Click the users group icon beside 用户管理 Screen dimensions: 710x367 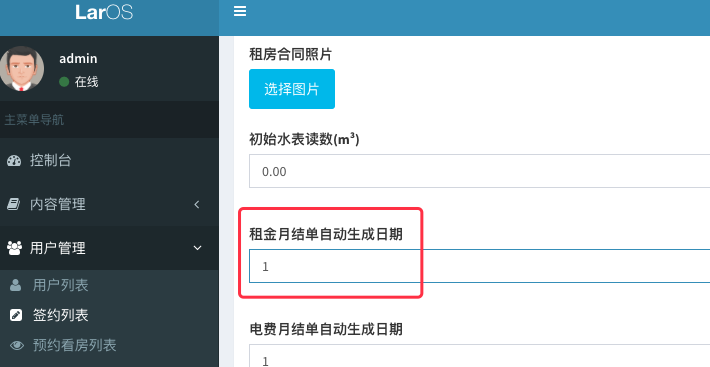14,248
